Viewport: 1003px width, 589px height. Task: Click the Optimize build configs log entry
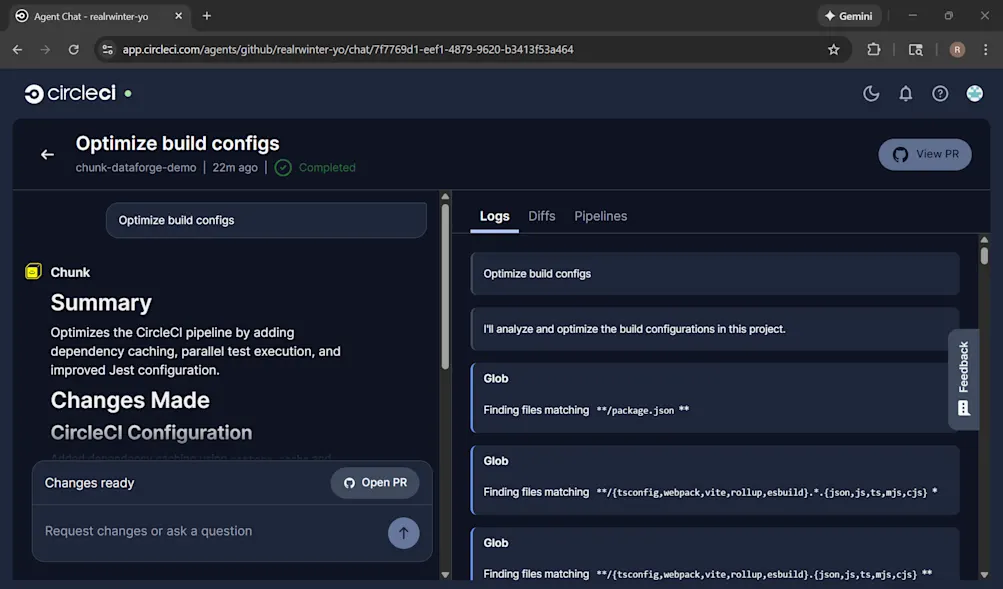715,274
